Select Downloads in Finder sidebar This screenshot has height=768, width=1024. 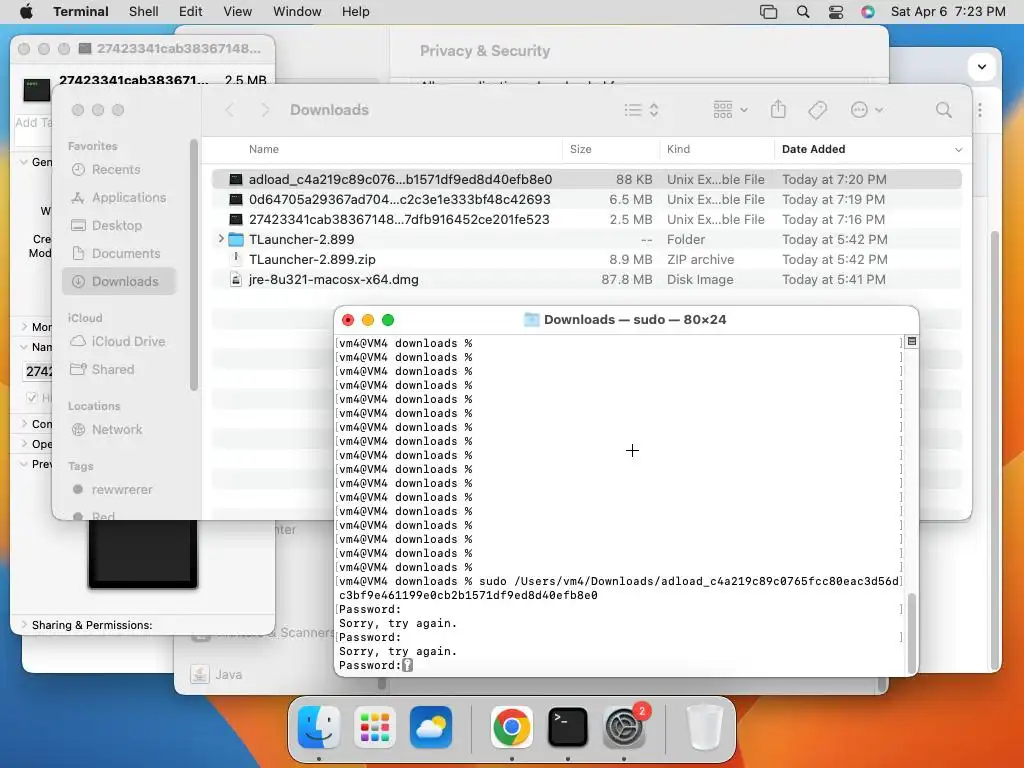(x=120, y=281)
